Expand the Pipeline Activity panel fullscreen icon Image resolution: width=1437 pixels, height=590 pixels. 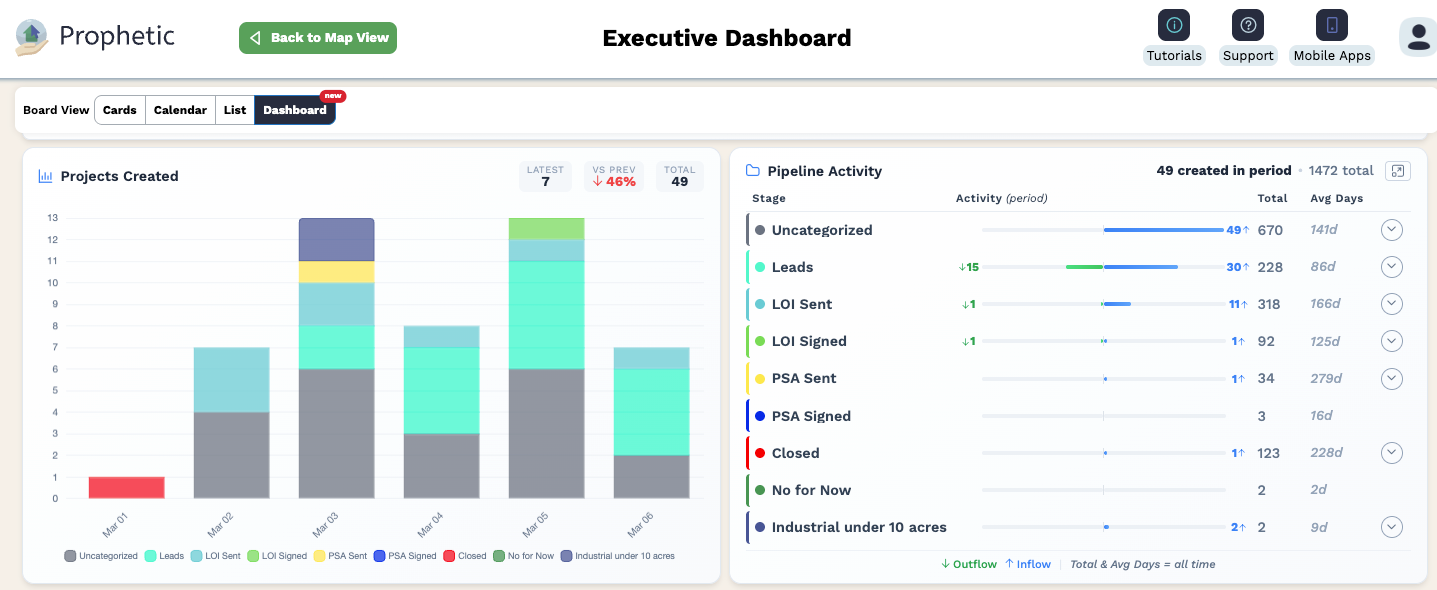(x=1398, y=171)
